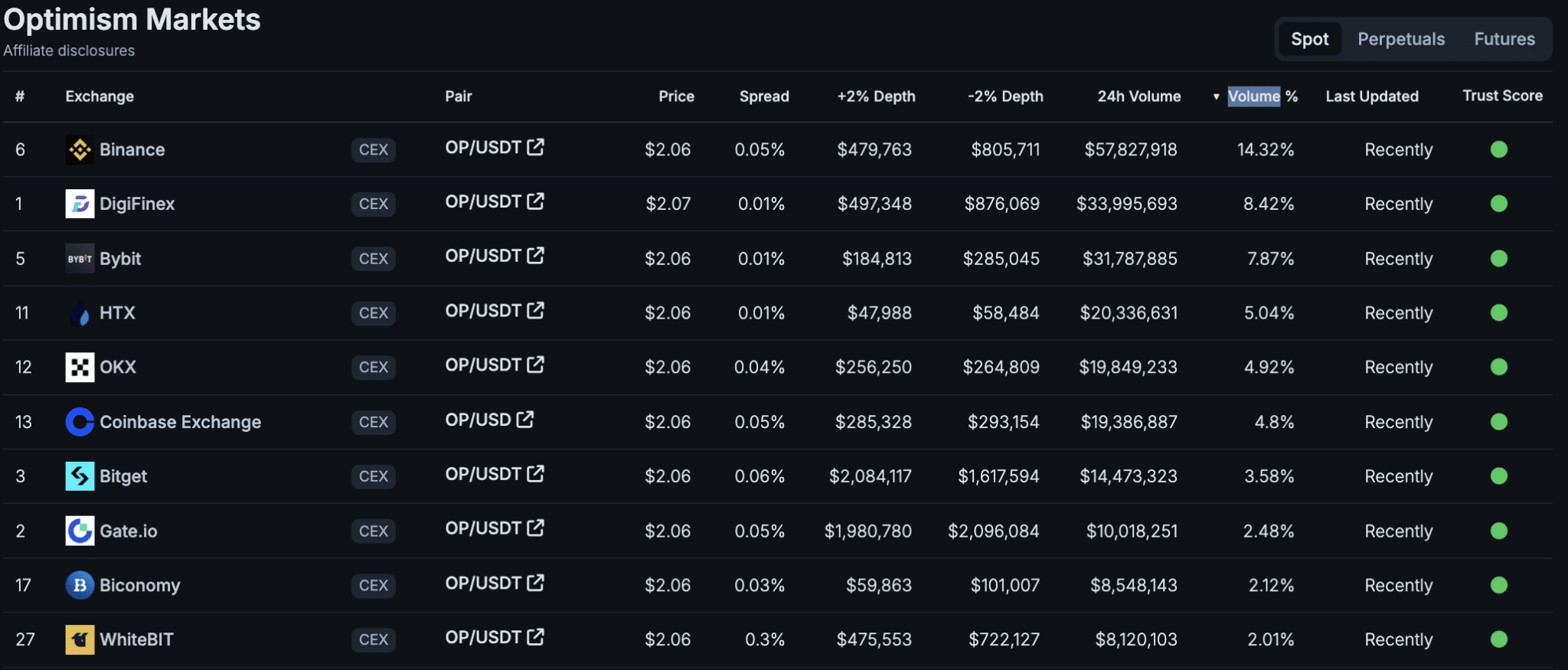The image size is (1568, 670).
Task: Click the Bitget logo icon
Action: [80, 476]
